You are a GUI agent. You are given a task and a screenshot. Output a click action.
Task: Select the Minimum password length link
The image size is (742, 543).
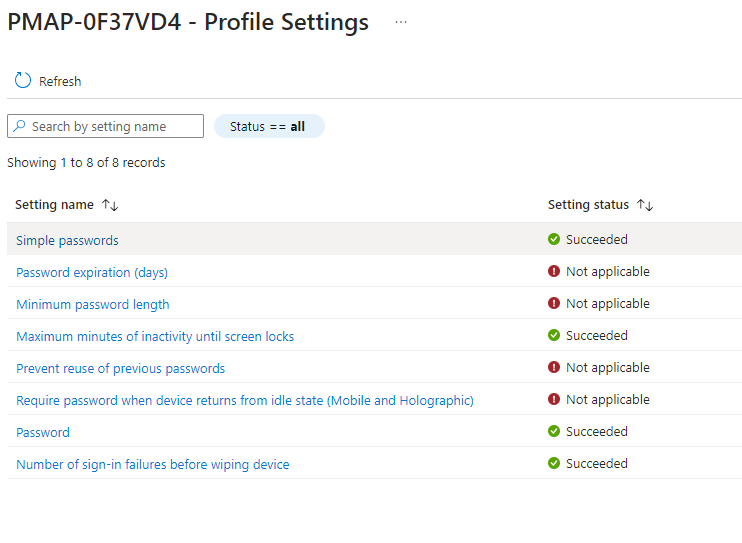click(93, 305)
